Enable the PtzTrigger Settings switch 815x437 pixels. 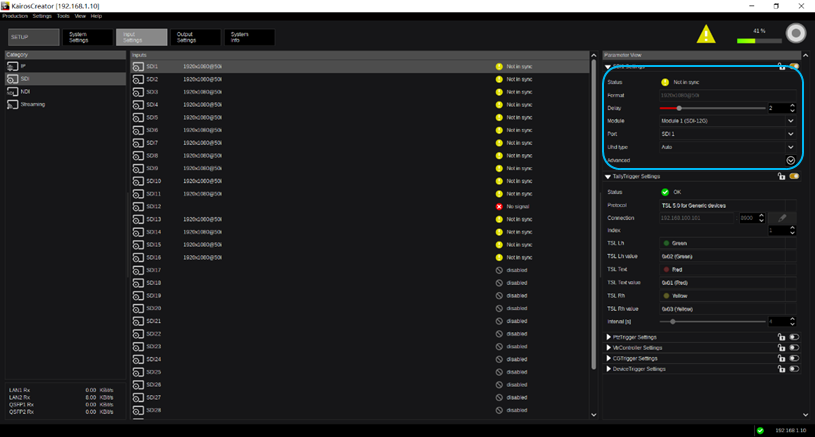coord(794,337)
